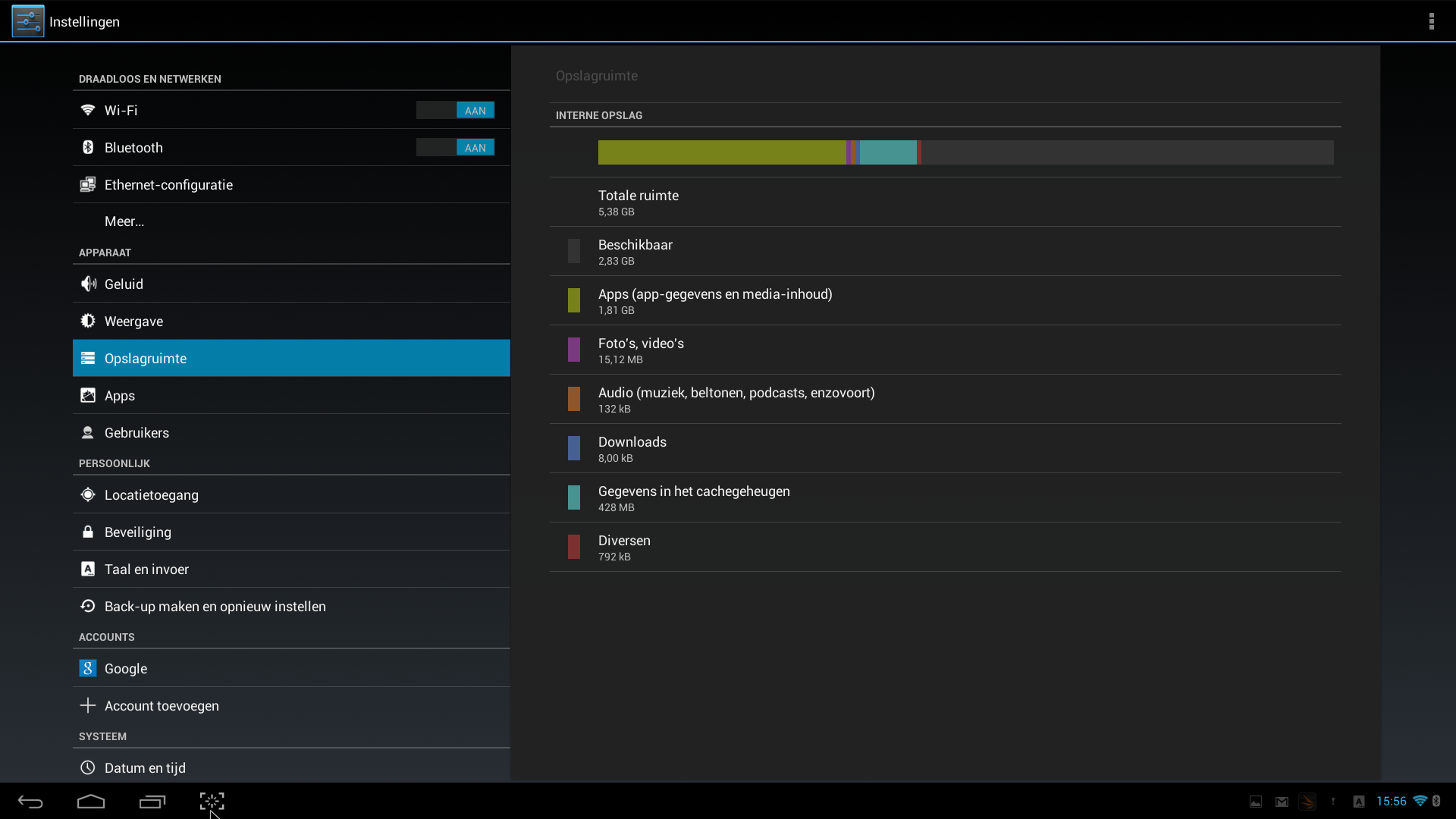This screenshot has width=1456, height=819.
Task: Open Back-up maken en opnieuw instellen via its restore icon
Action: coord(88,606)
